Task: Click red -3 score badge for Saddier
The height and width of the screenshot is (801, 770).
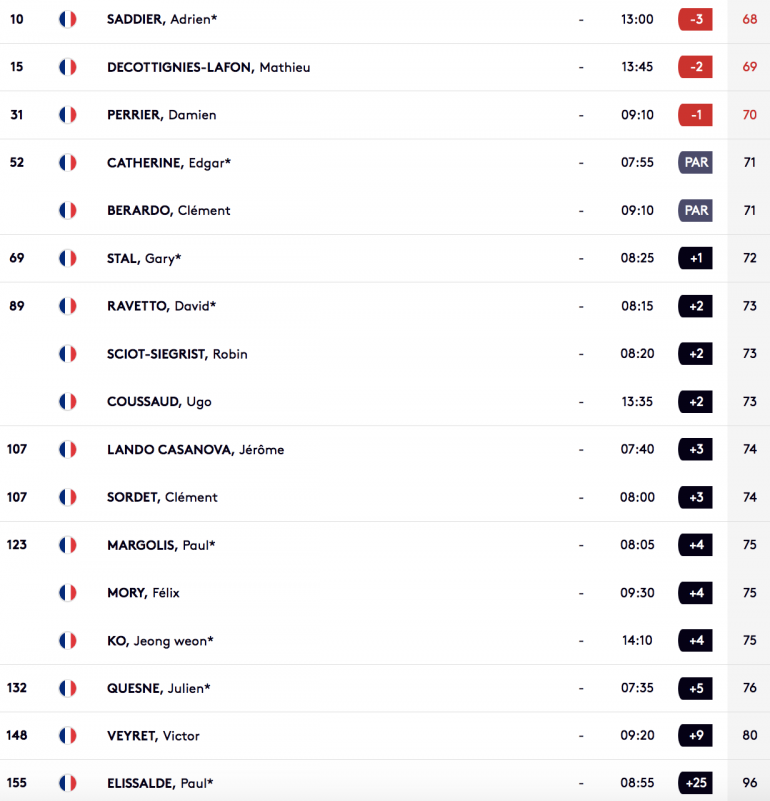Action: (695, 19)
